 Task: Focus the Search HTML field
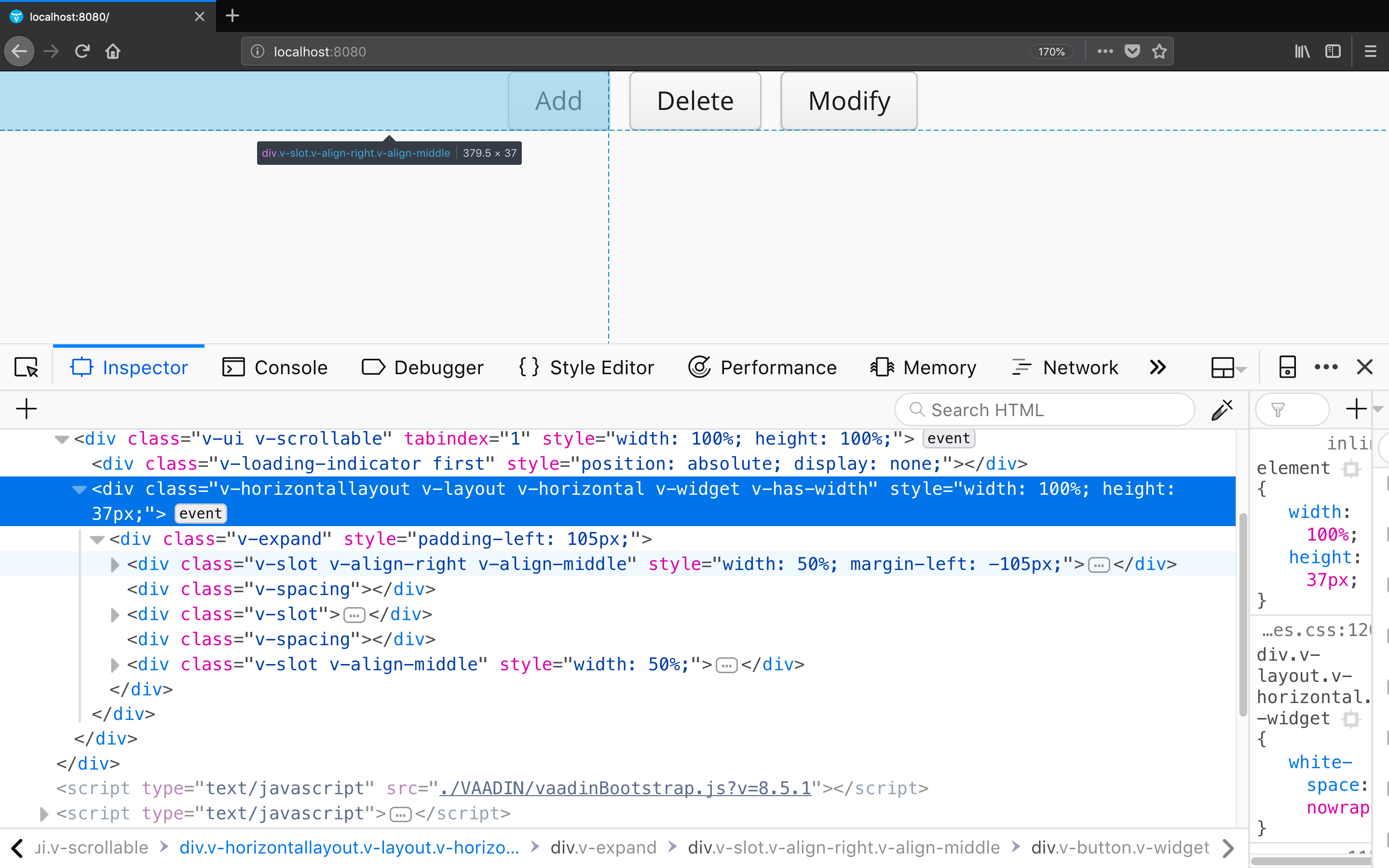click(x=1045, y=410)
